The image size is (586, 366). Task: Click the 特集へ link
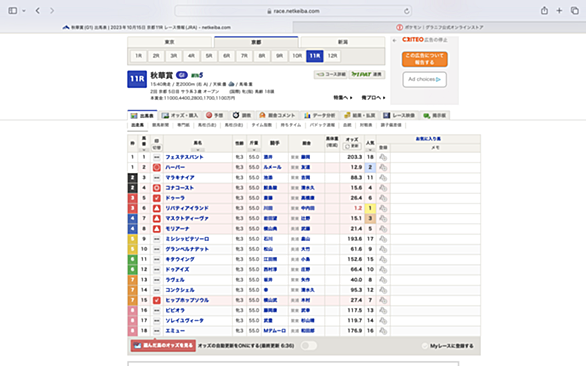click(343, 98)
